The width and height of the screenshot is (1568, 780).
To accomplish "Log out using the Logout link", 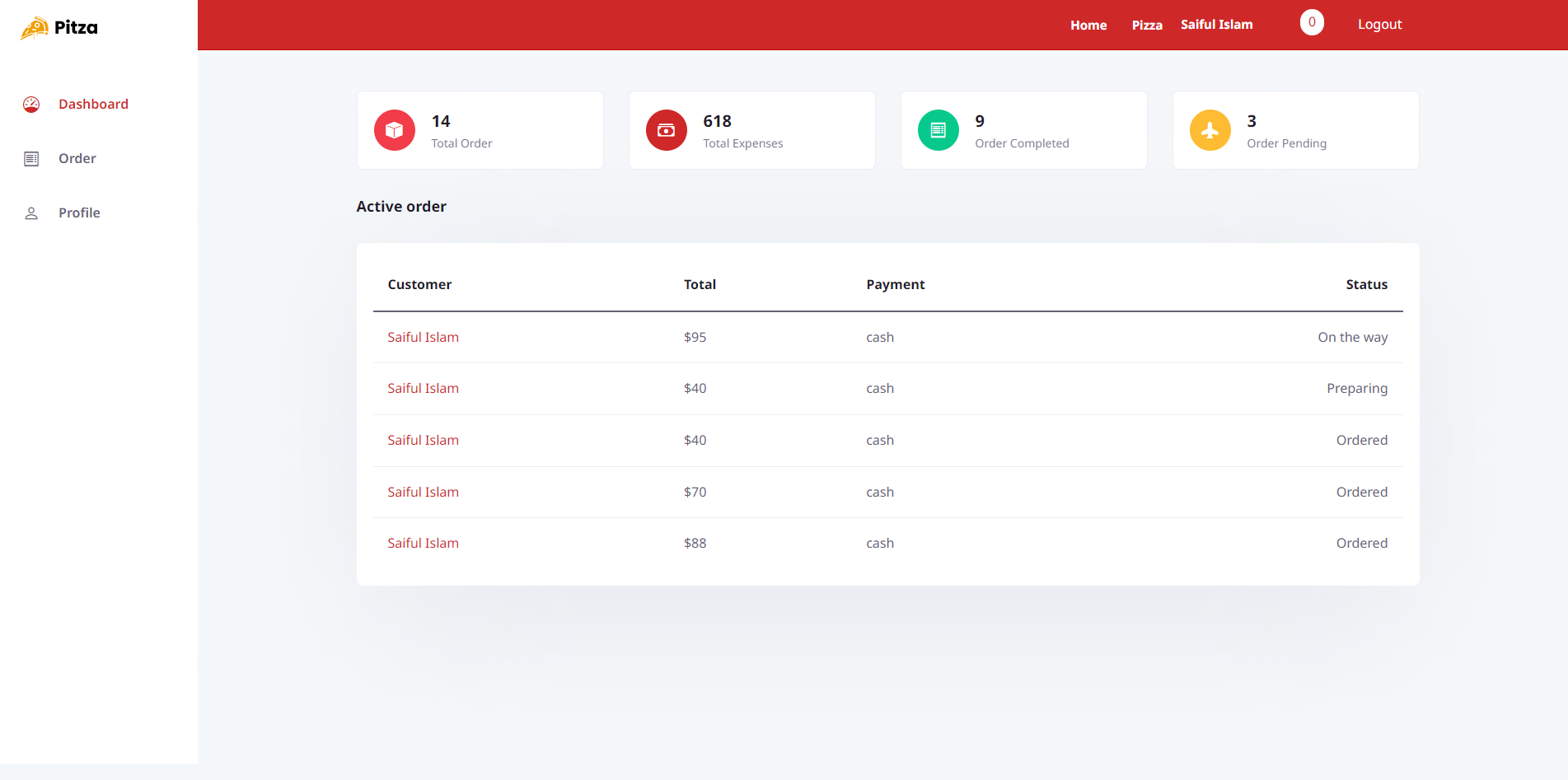I will point(1379,25).
